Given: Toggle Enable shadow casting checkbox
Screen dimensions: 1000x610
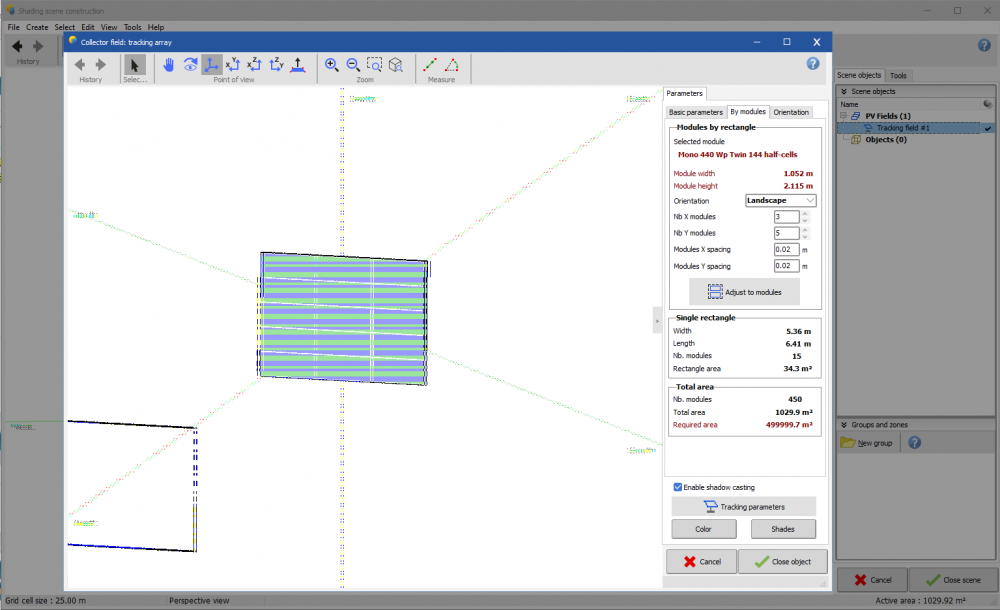Looking at the screenshot, I should pos(678,487).
